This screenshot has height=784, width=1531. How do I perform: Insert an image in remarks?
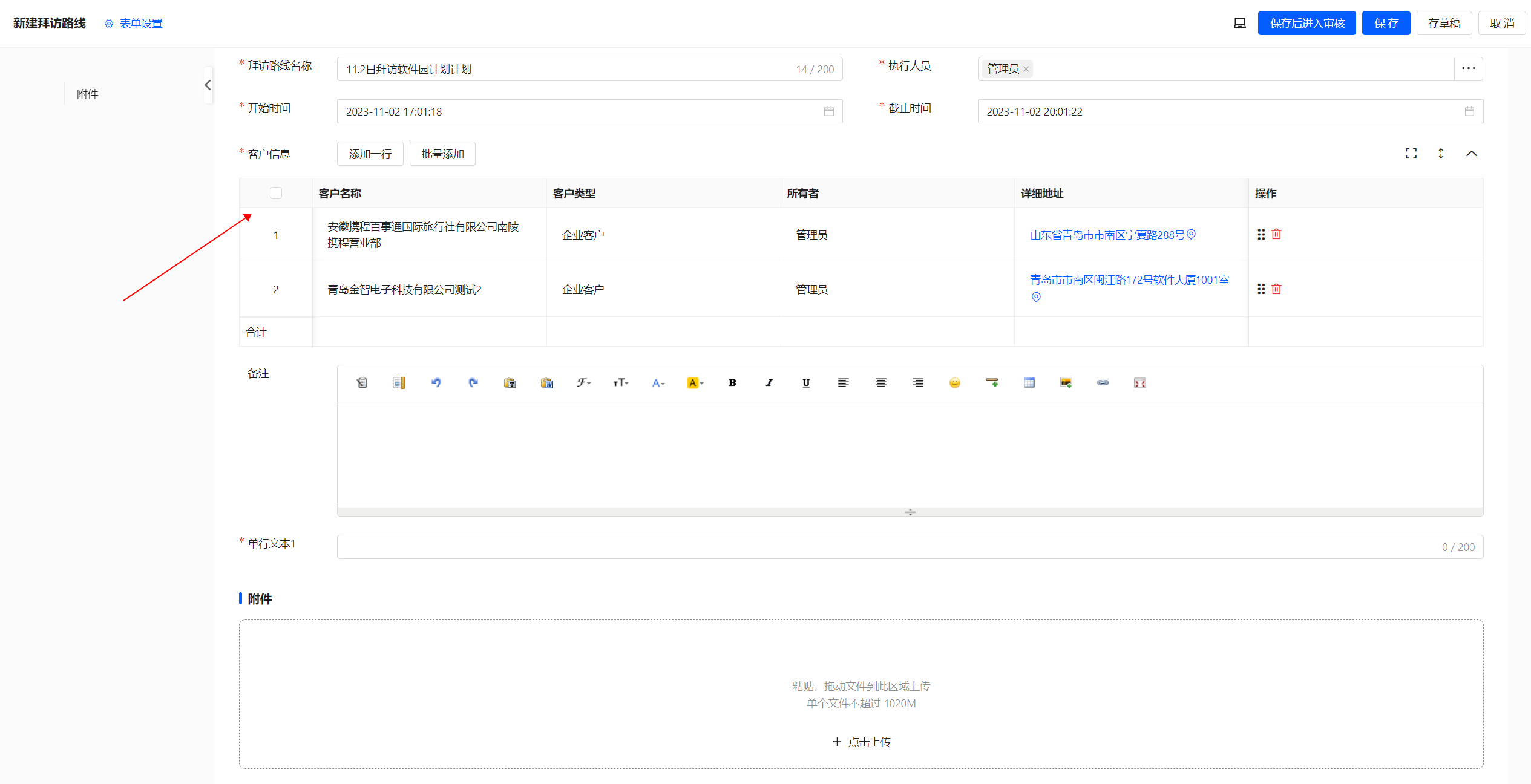click(1066, 382)
